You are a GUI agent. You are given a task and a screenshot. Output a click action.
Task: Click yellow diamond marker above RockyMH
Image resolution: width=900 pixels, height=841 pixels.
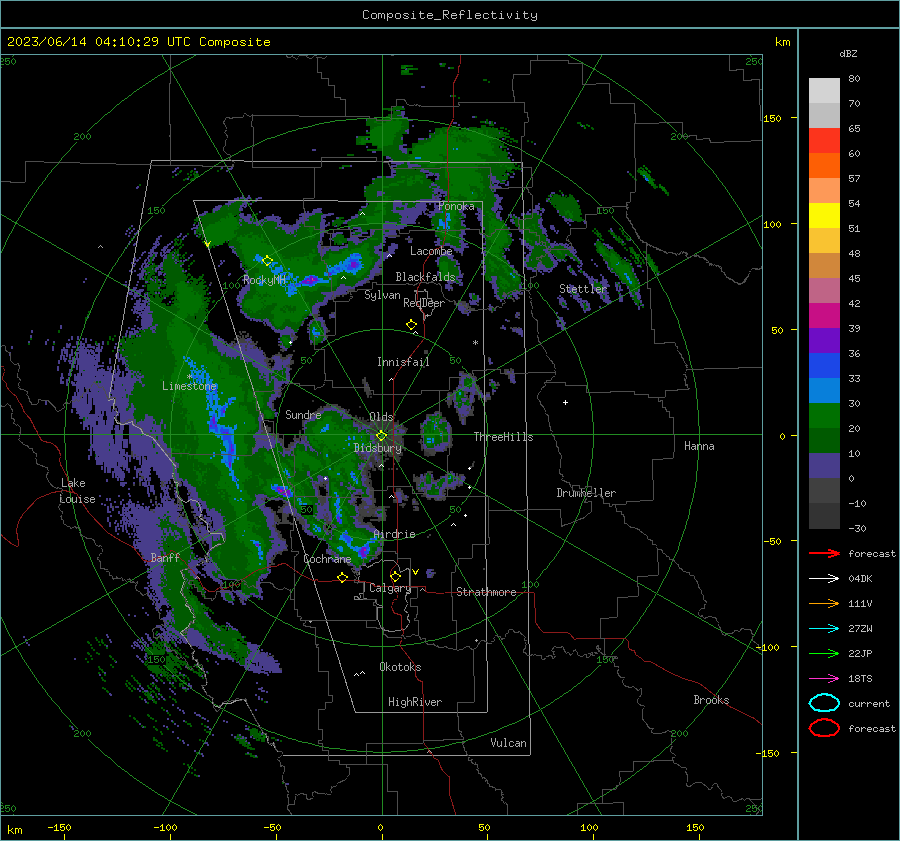coord(267,261)
